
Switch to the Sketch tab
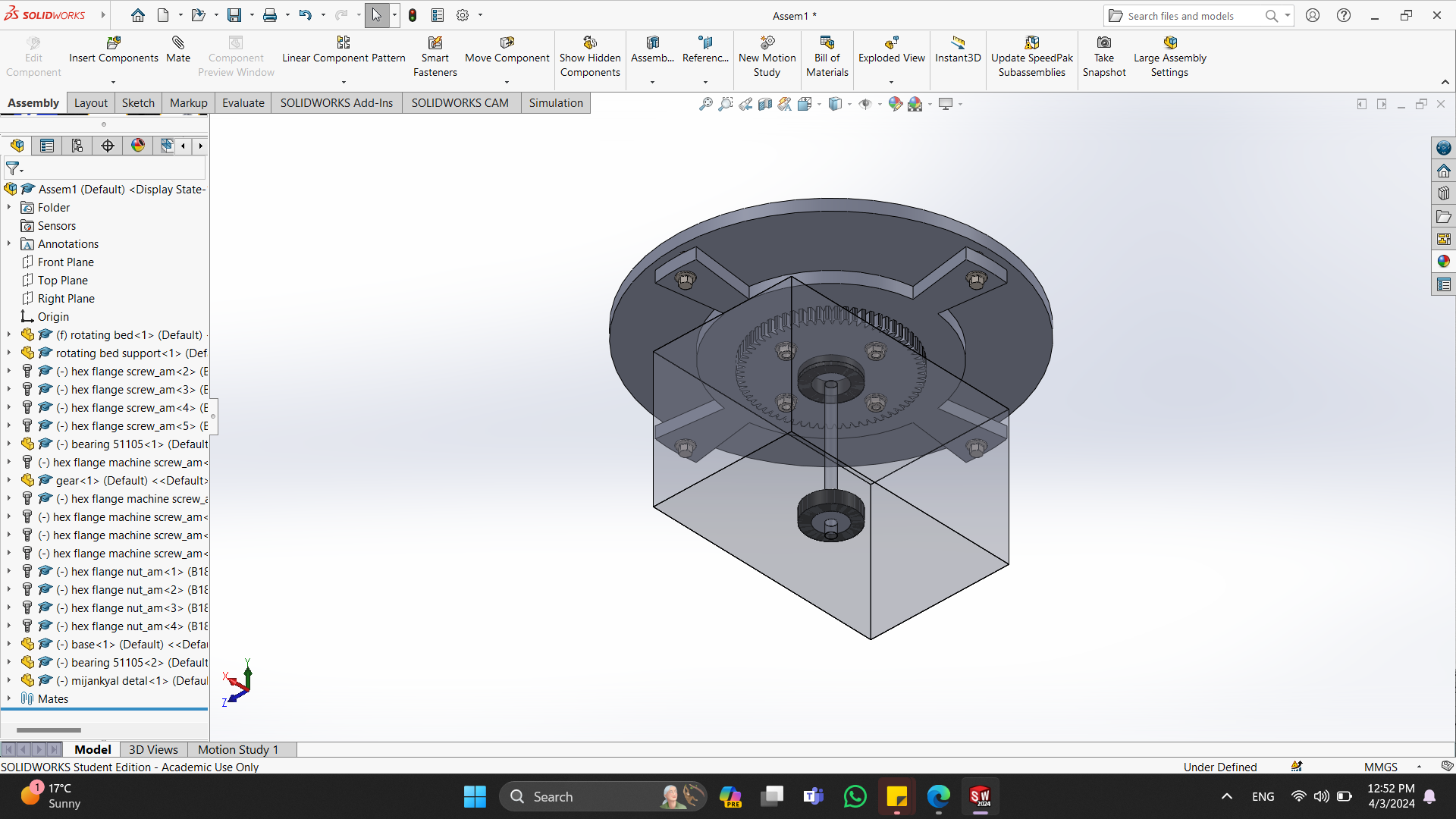coord(138,103)
